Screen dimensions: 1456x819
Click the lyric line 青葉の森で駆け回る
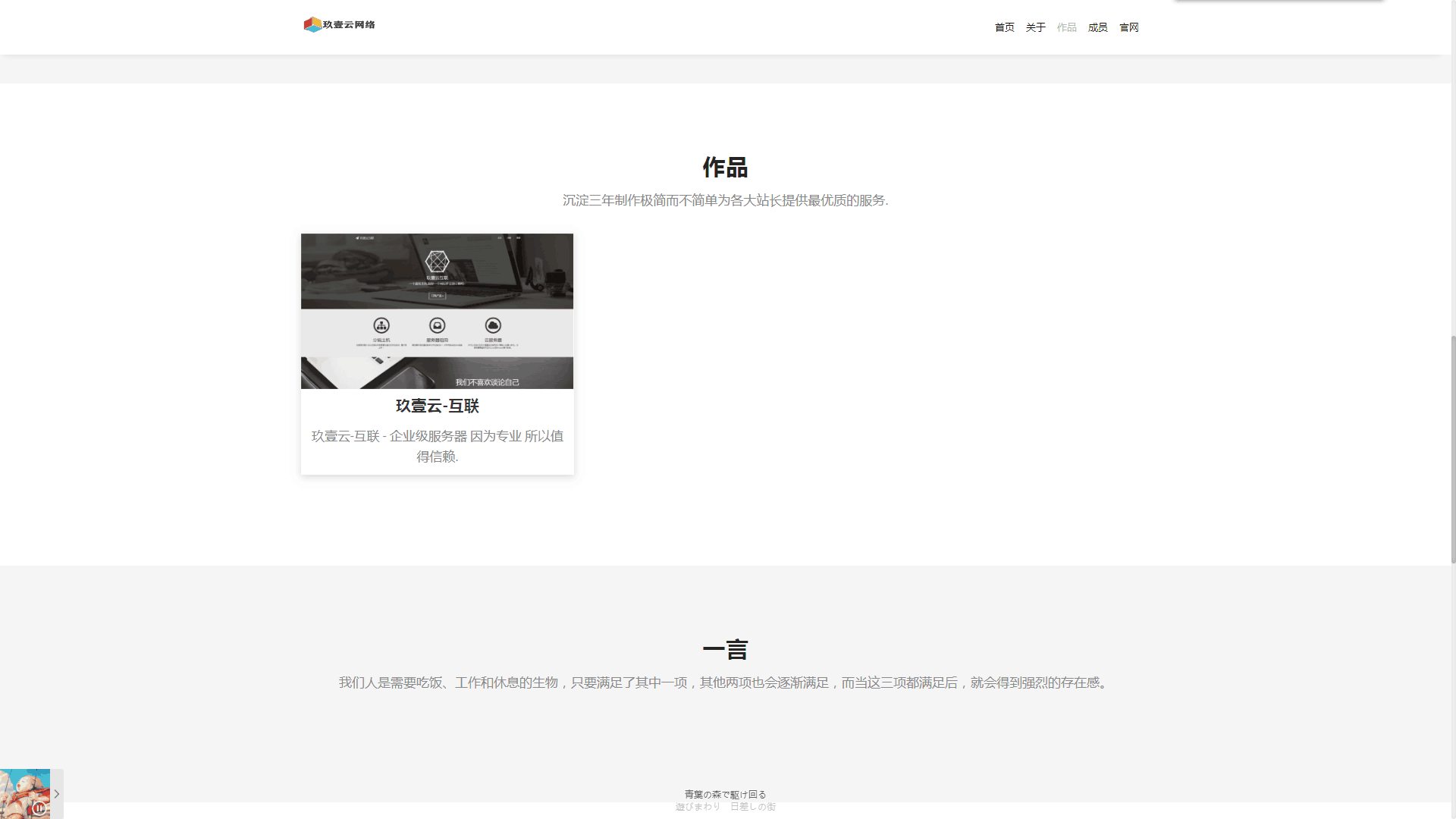point(725,794)
